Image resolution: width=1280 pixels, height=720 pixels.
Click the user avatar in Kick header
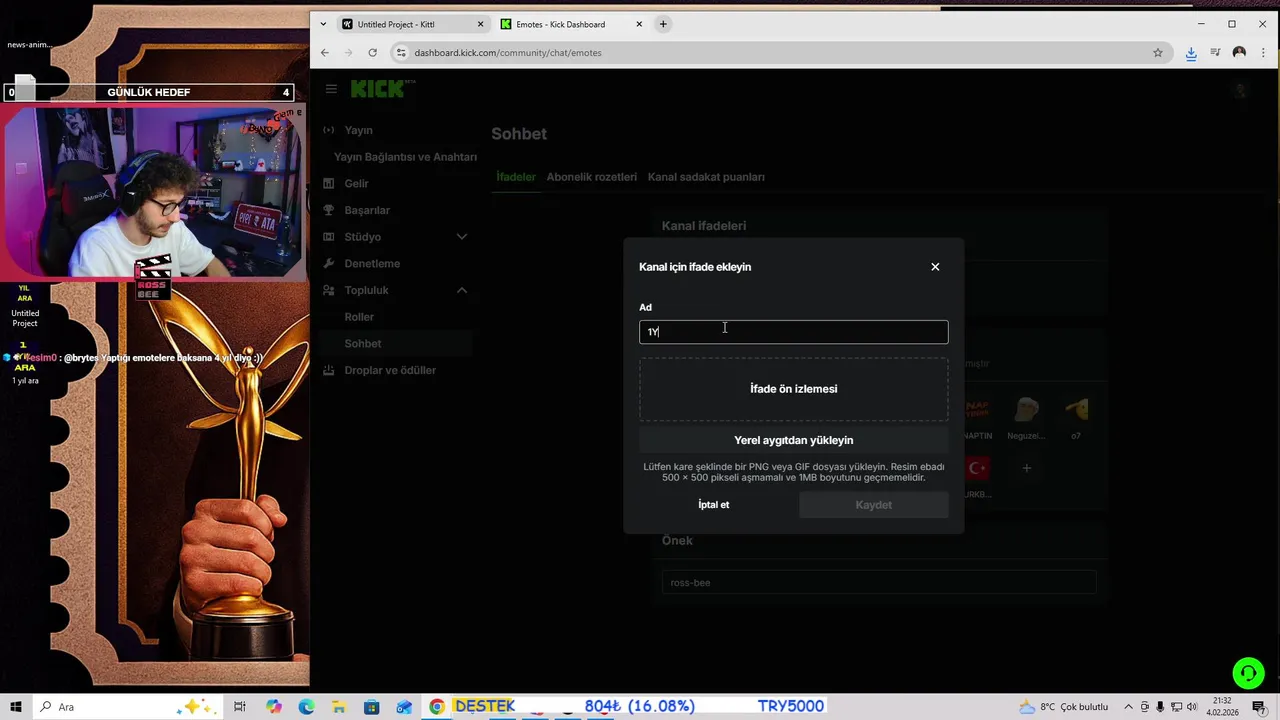tap(1241, 90)
